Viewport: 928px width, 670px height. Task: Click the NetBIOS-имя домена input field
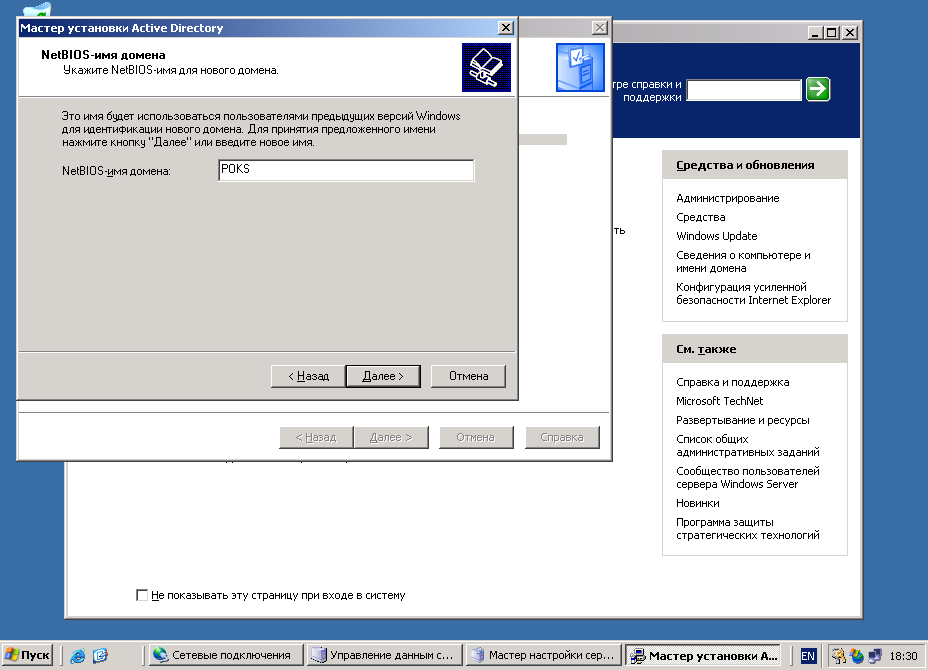pos(346,170)
